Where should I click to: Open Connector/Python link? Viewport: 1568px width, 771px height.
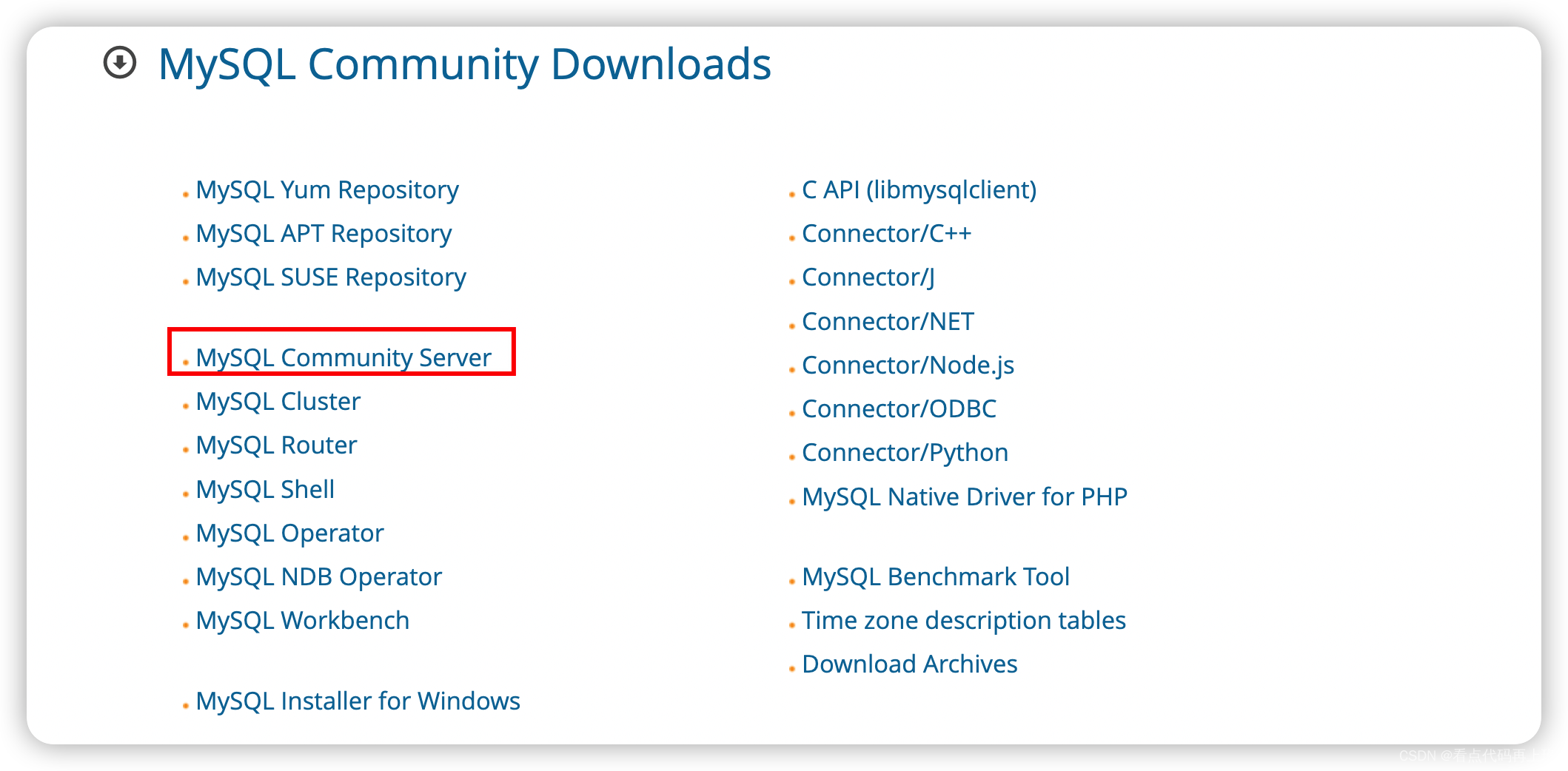[x=905, y=453]
